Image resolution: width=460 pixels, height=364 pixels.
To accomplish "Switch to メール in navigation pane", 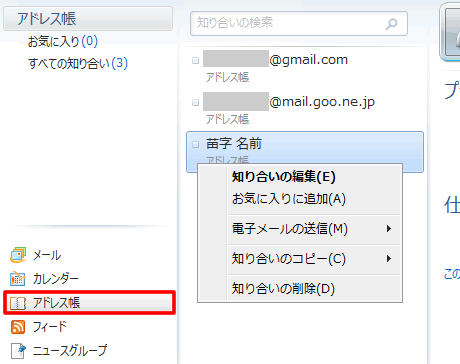I will click(47, 255).
